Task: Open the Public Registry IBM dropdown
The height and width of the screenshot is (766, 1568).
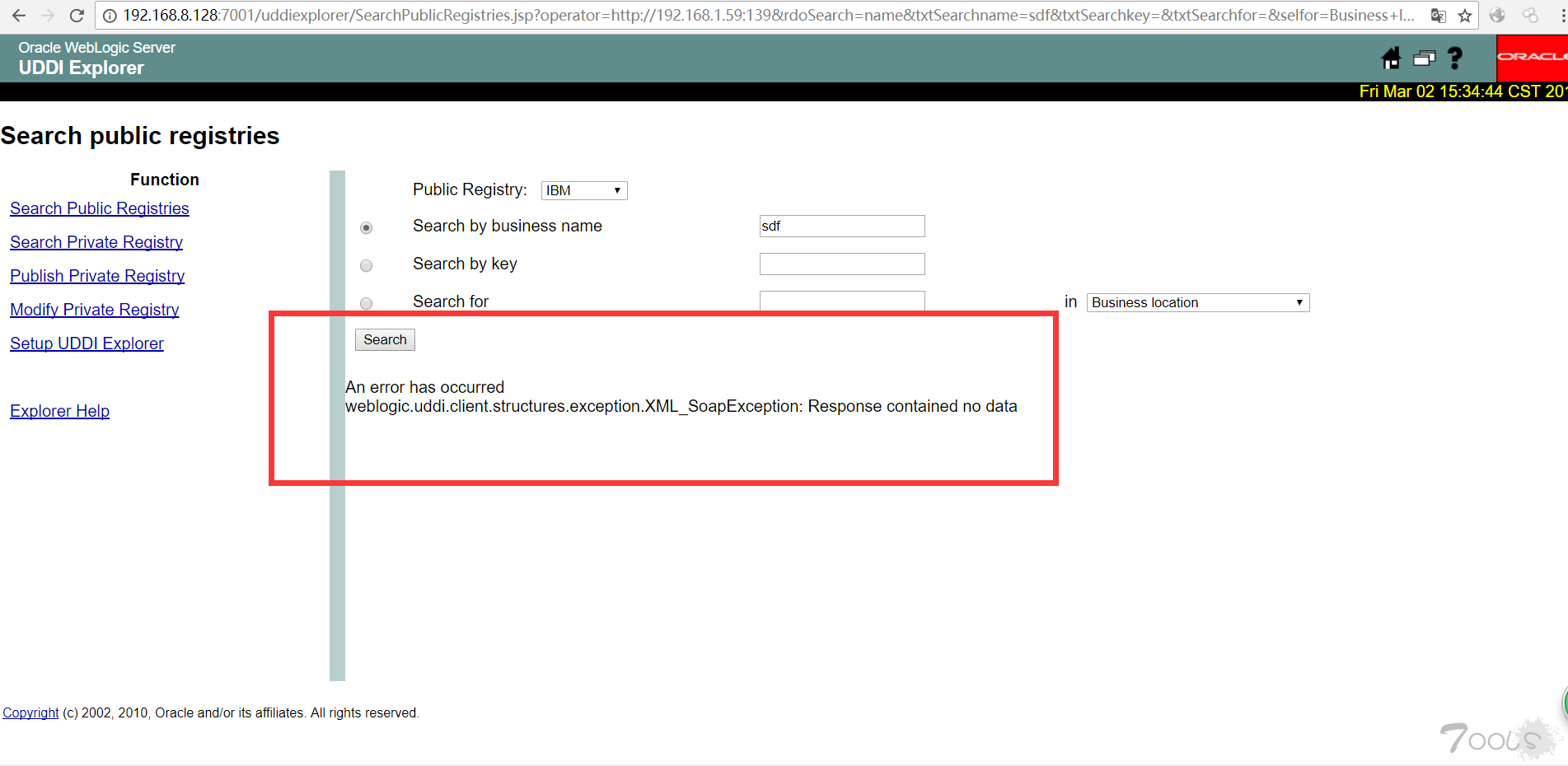Action: click(x=584, y=190)
